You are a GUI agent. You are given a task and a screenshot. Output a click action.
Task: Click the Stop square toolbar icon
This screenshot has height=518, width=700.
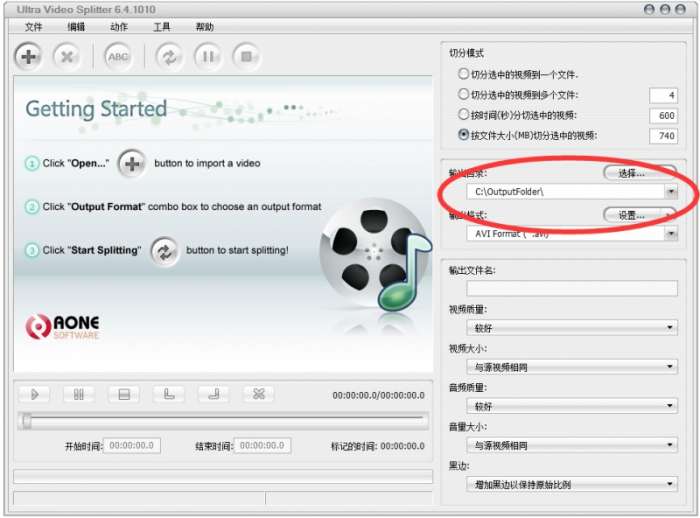click(246, 57)
